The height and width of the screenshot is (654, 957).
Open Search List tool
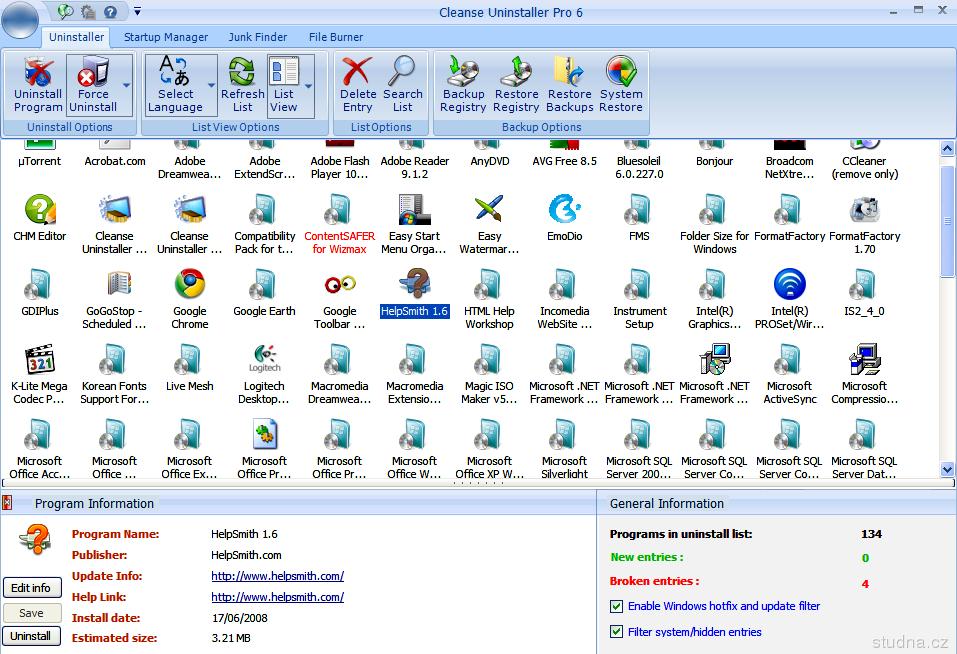402,84
